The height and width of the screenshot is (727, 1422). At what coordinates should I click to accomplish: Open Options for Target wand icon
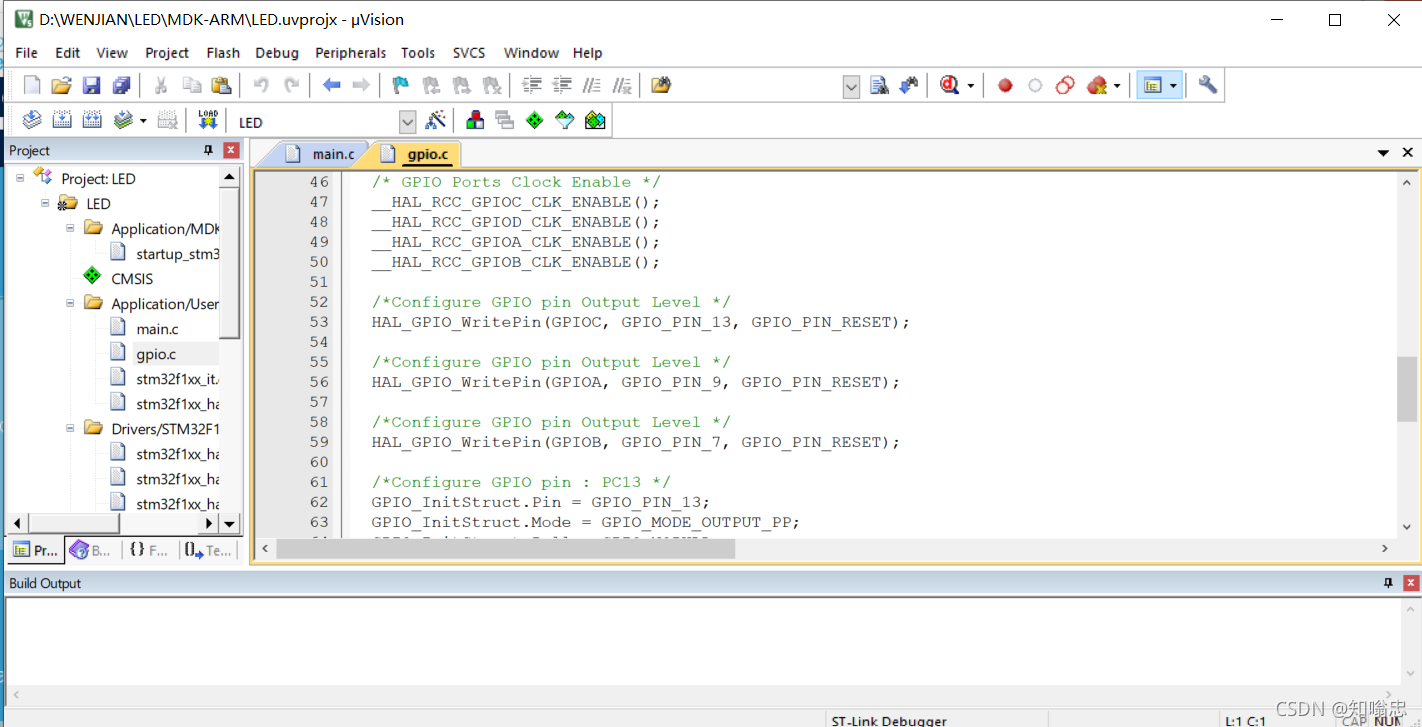pos(436,121)
